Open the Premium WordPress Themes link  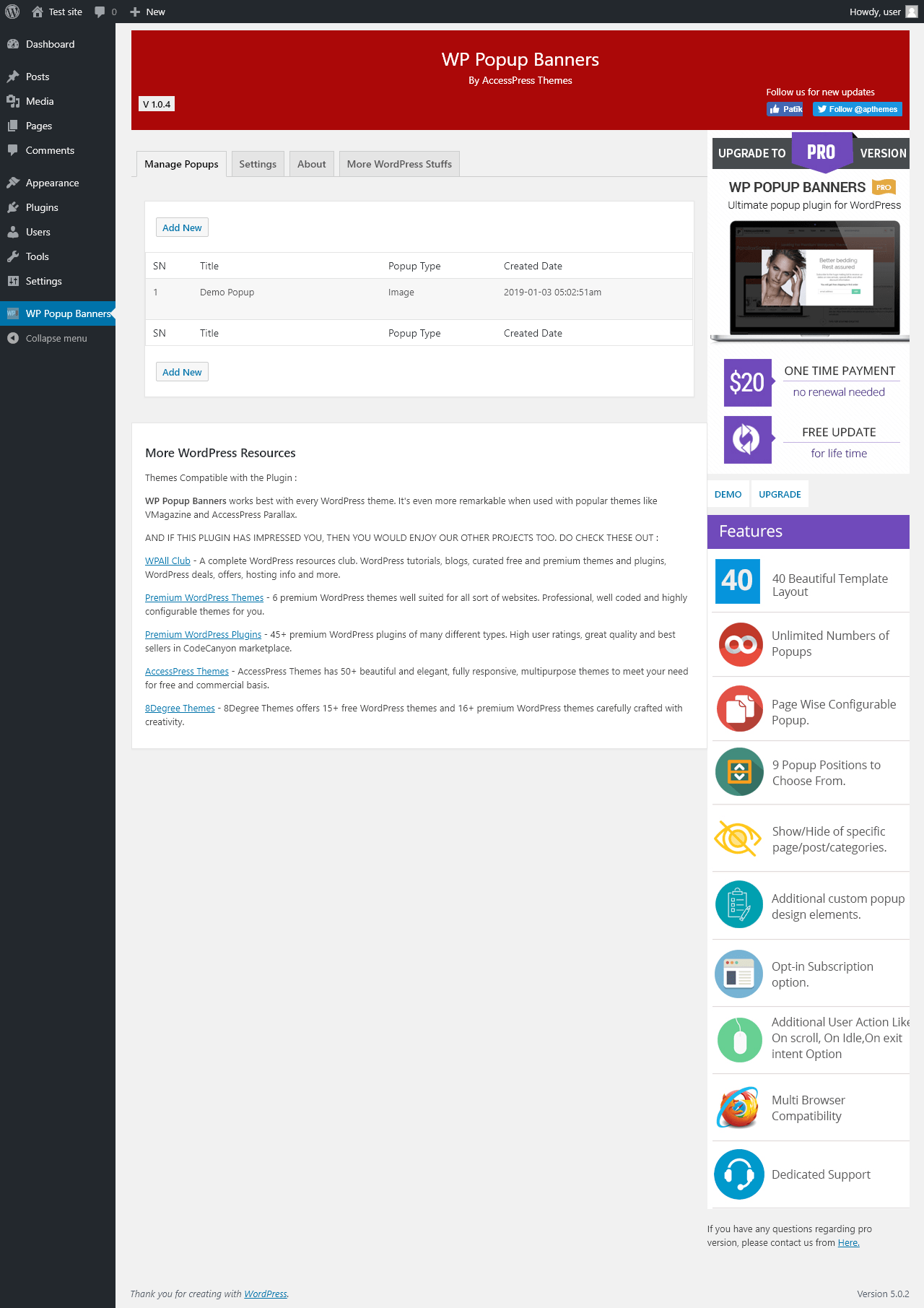pos(204,597)
